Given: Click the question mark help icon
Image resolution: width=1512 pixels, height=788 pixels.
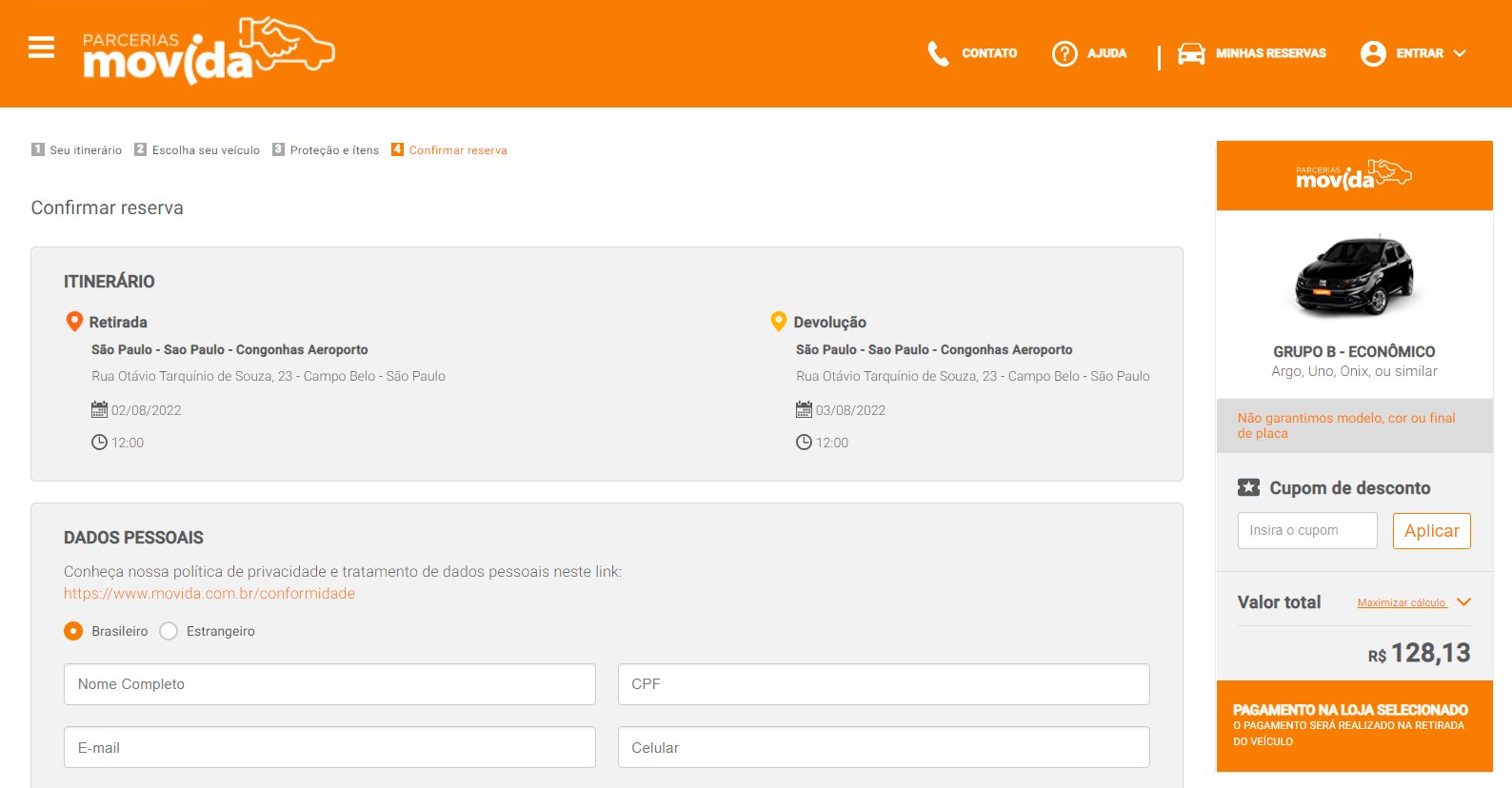Looking at the screenshot, I should pos(1064,53).
